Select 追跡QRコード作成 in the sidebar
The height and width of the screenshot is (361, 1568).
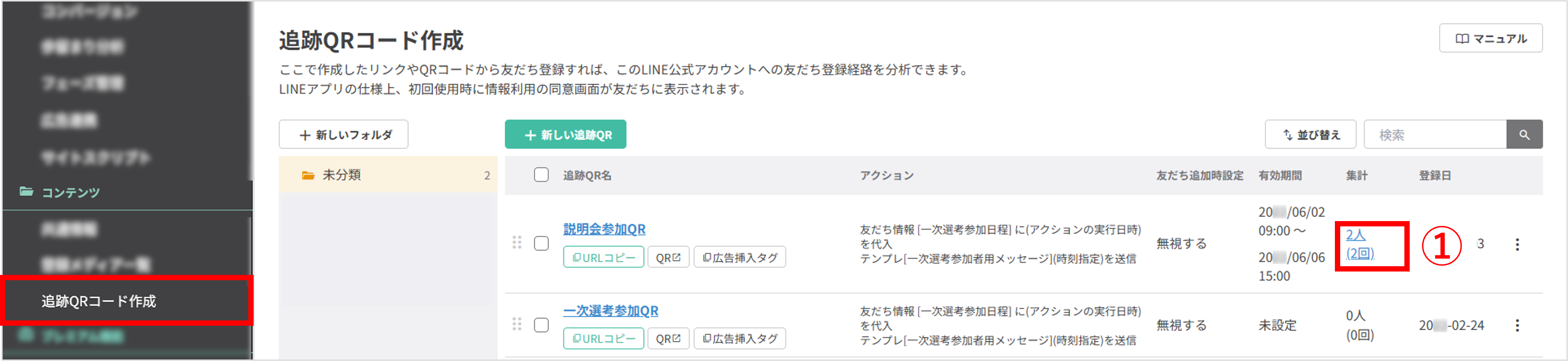click(x=99, y=301)
